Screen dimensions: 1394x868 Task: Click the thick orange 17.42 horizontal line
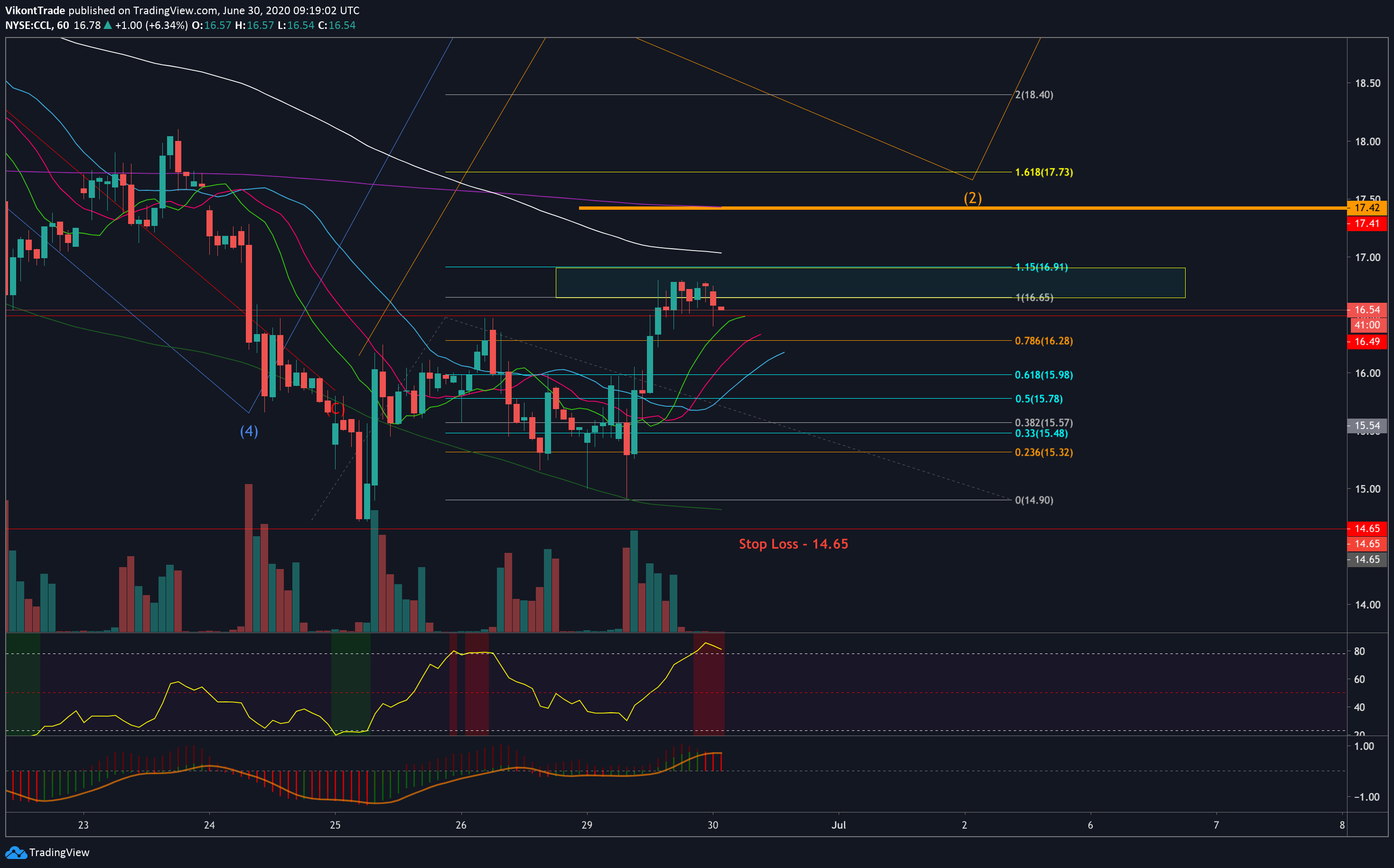963,208
